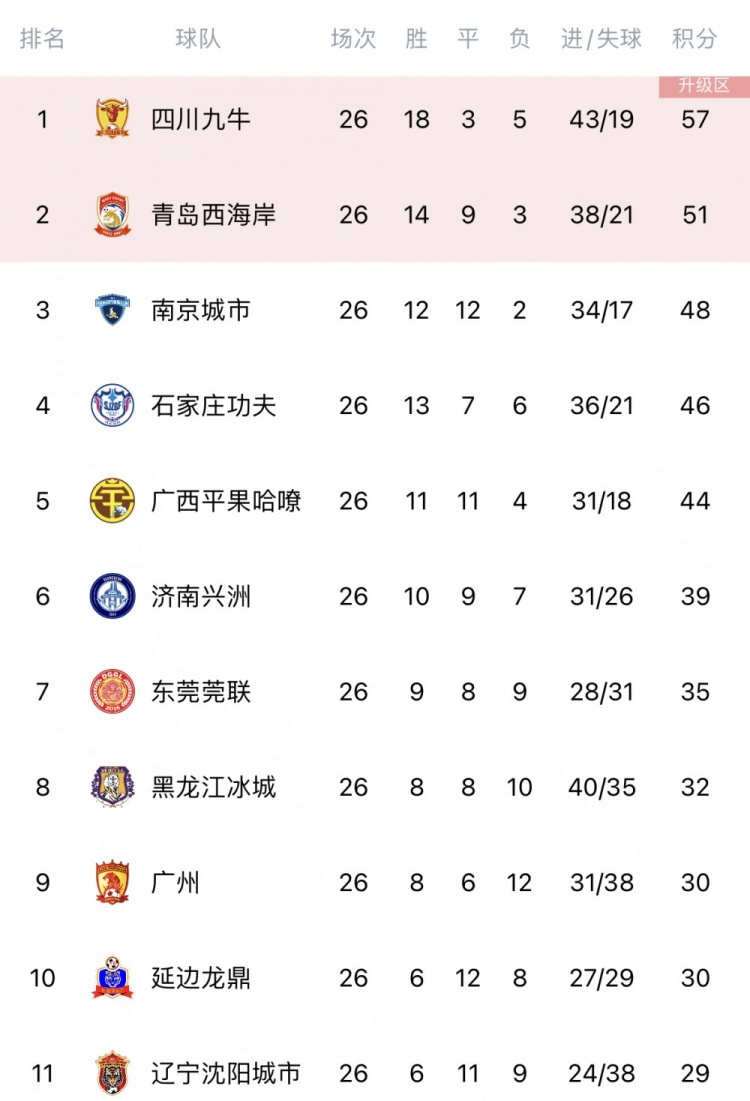The width and height of the screenshot is (750, 1101).
Task: Open the 青岛西海岸 team crest
Action: 112,214
